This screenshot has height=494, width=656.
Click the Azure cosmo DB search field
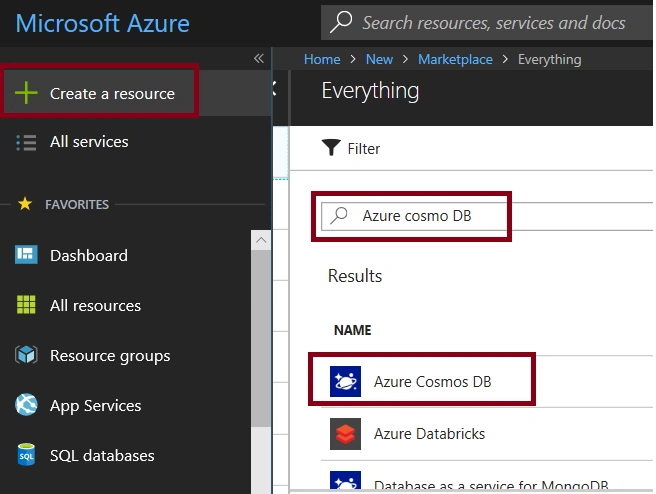[487, 216]
